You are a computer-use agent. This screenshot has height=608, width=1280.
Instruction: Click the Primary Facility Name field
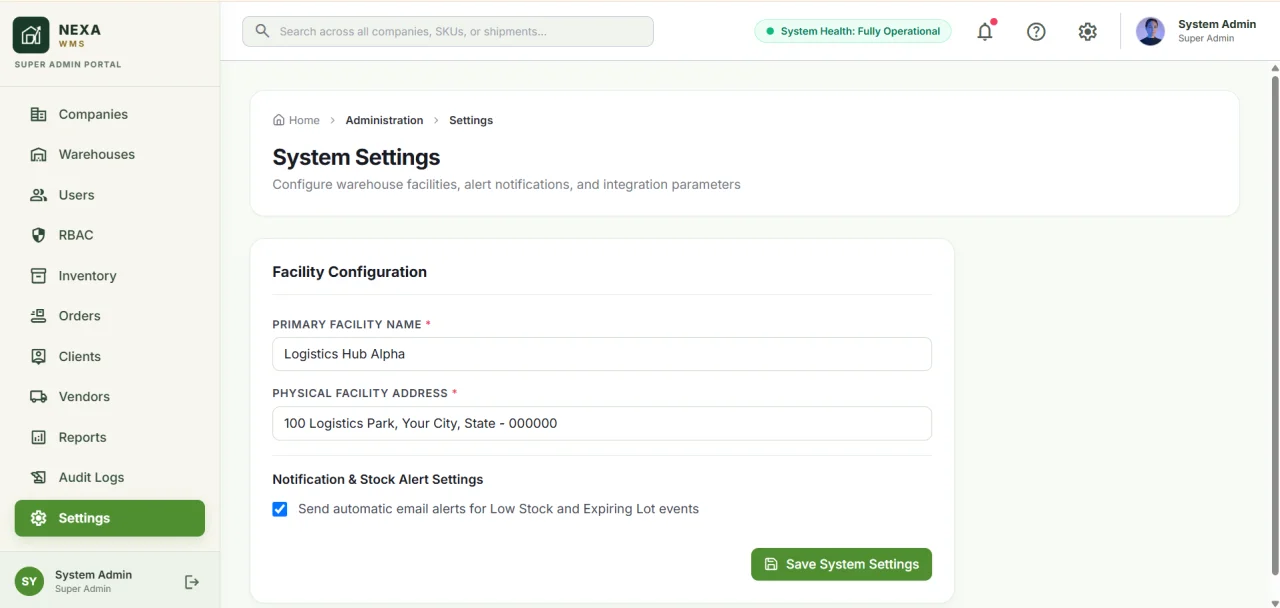tap(602, 354)
